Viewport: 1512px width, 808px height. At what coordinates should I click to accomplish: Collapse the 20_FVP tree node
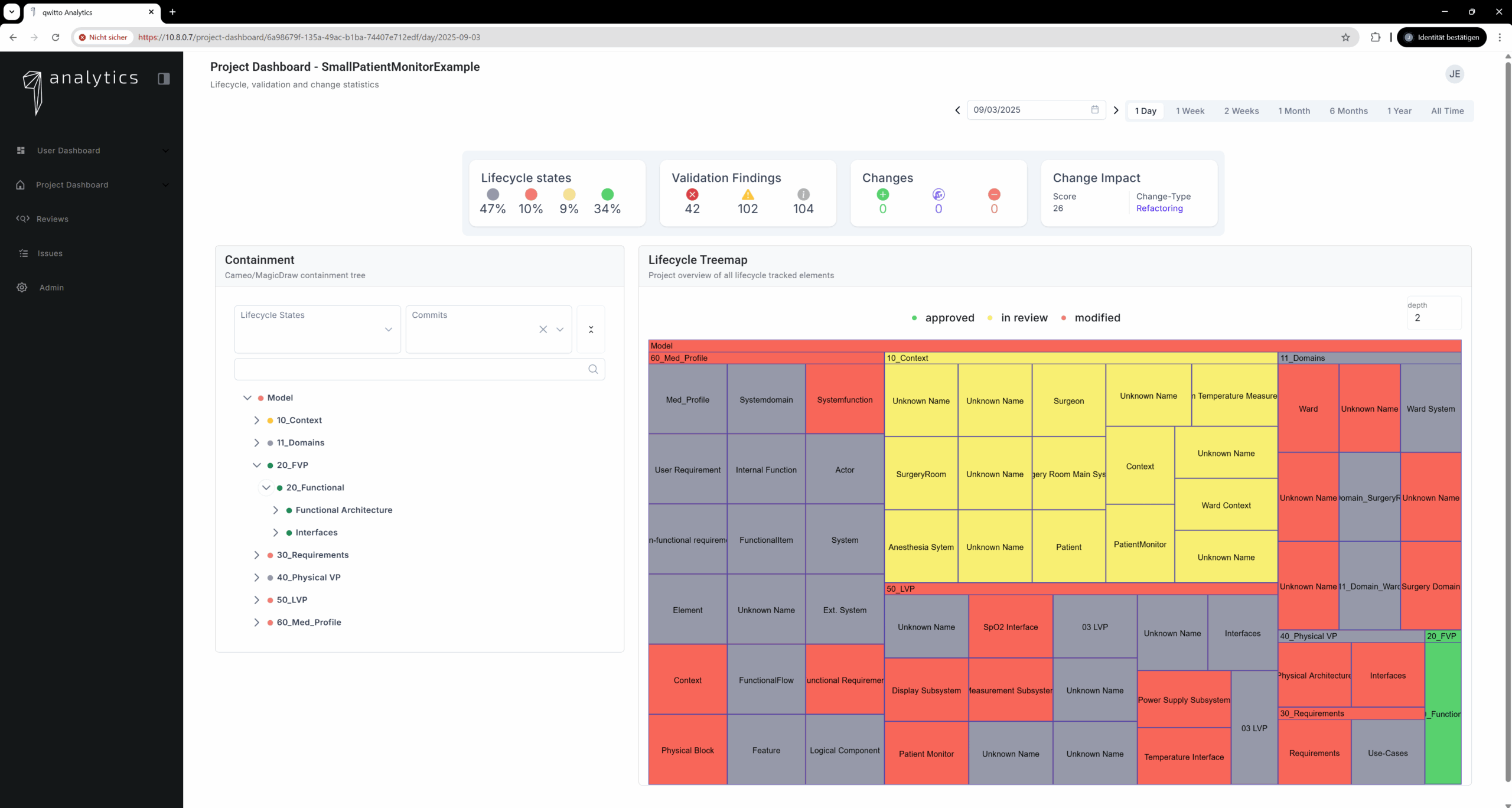pyautogui.click(x=256, y=465)
